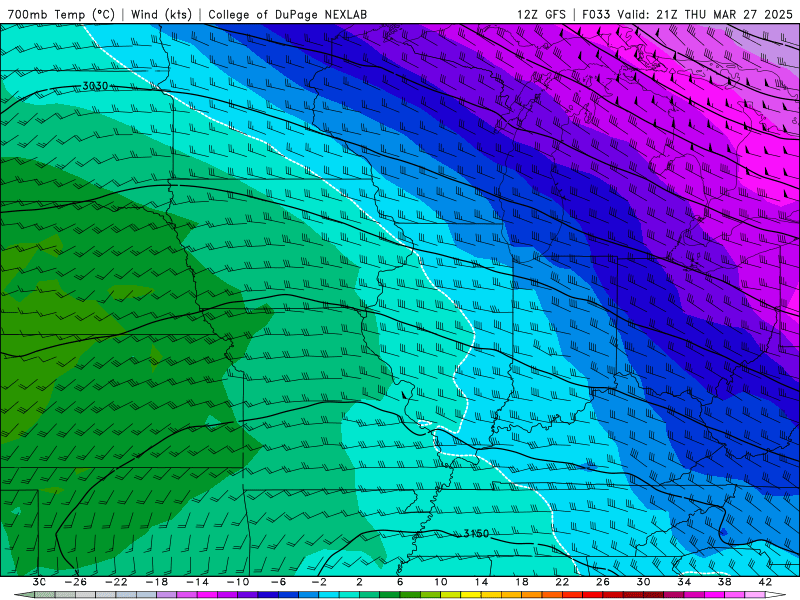The image size is (800, 600).
Task: Click the -6 color scale label
Action: click(278, 582)
